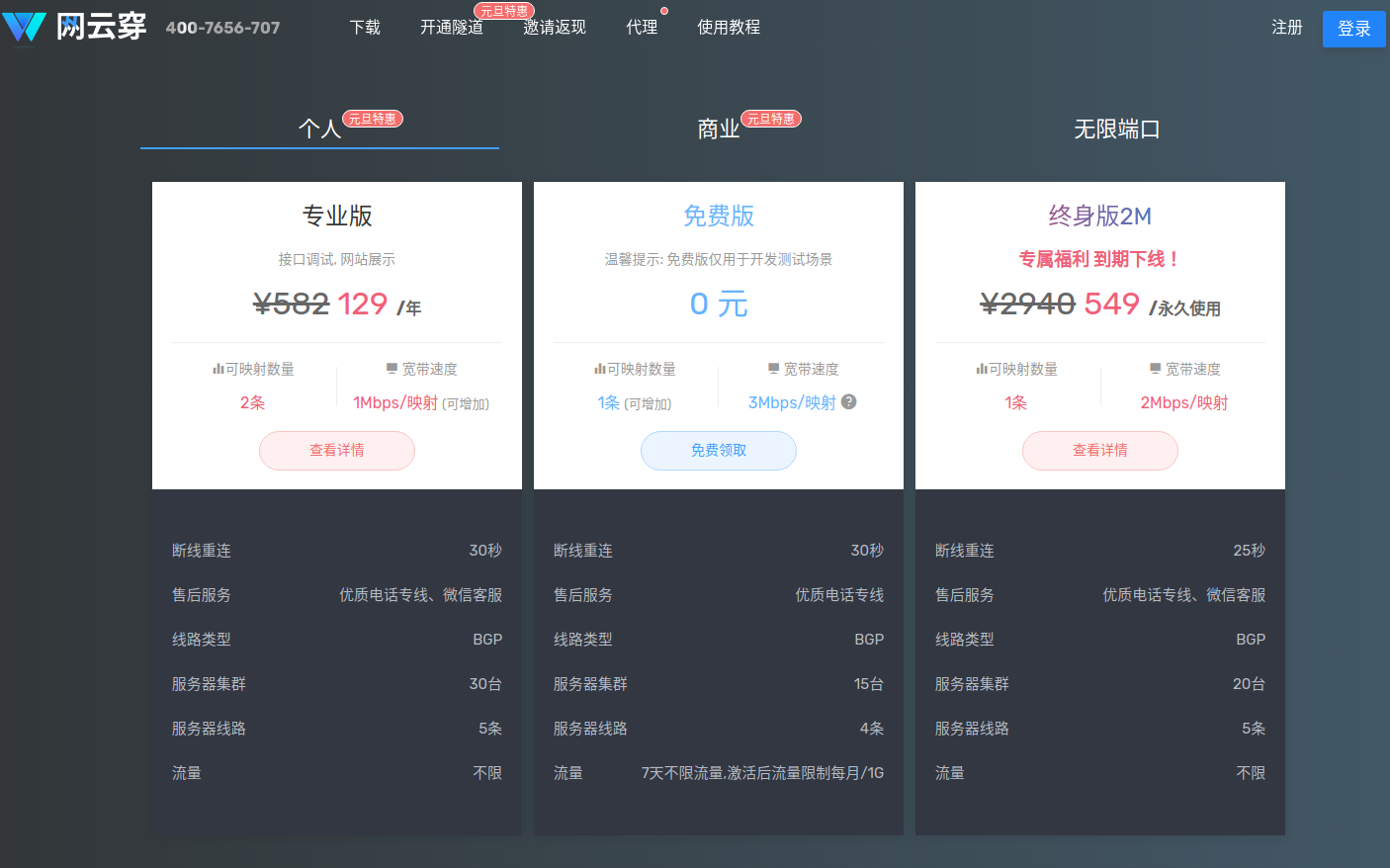1390x868 pixels.
Task: Click 免费领取 on the 免费版 card
Action: [x=719, y=450]
